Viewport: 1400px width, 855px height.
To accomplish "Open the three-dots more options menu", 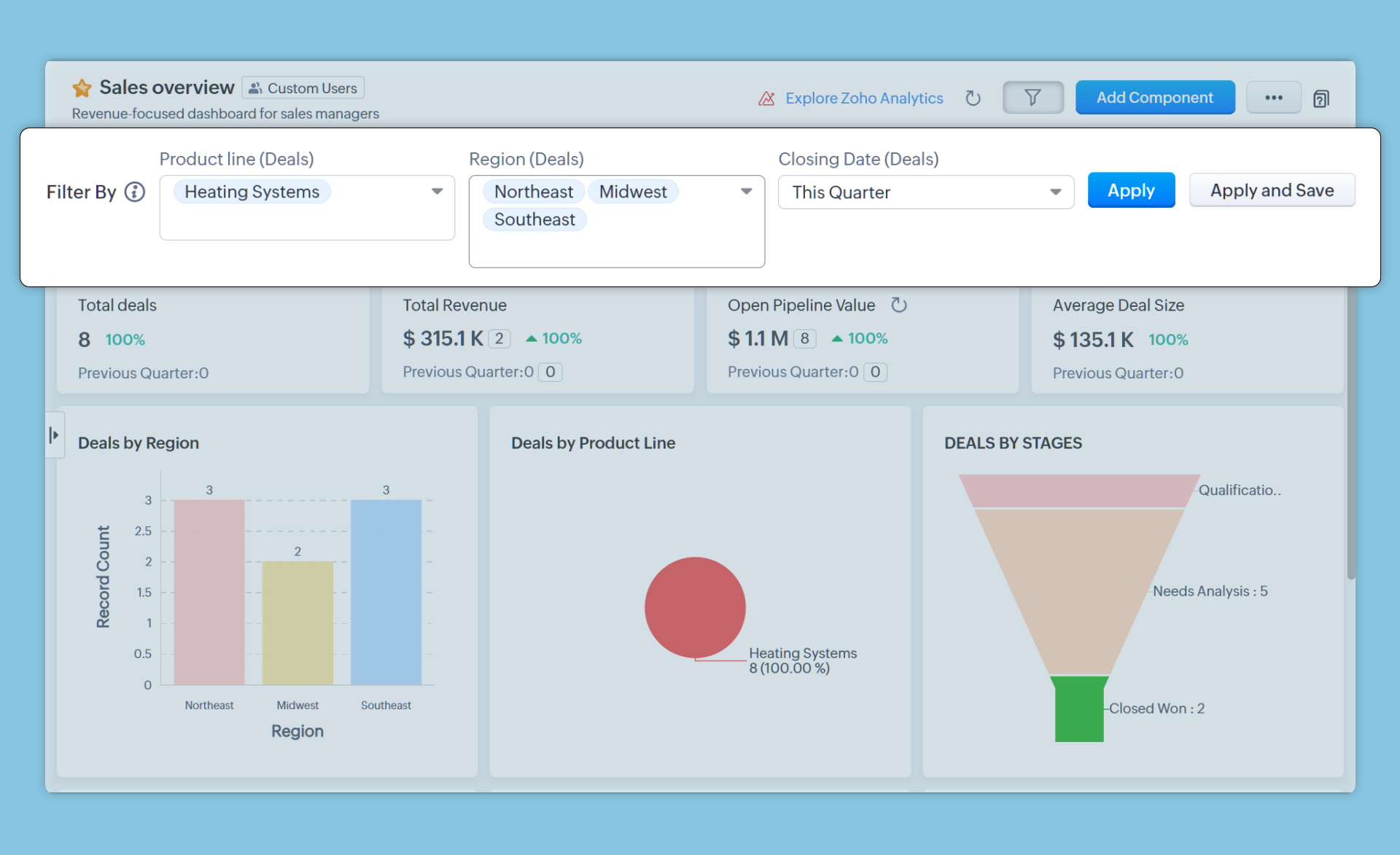I will point(1273,98).
